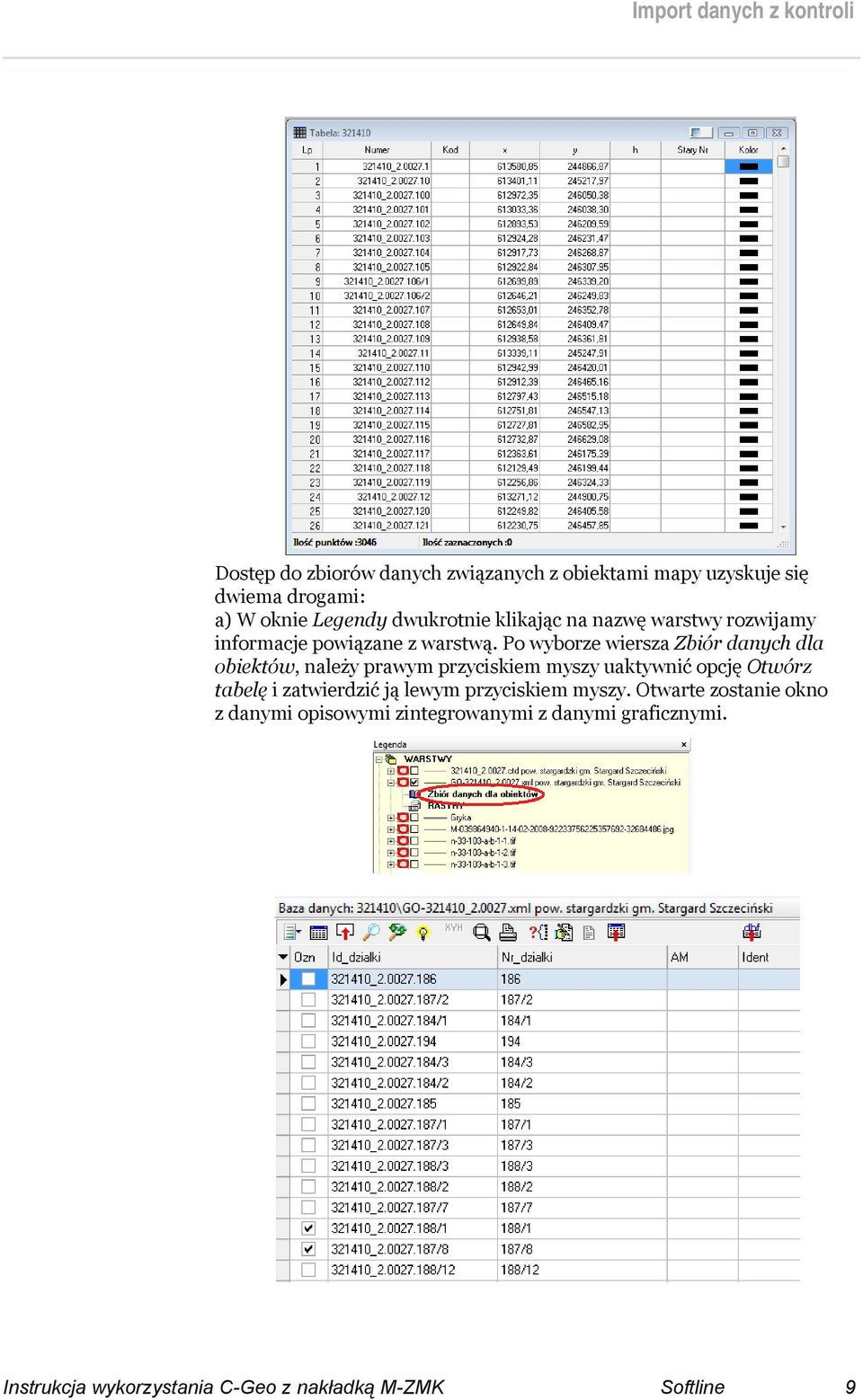Enable checkbox for n-33-103-a-b-1-3.tif layer
Viewport: 863px width, 1400px height.
(x=414, y=864)
